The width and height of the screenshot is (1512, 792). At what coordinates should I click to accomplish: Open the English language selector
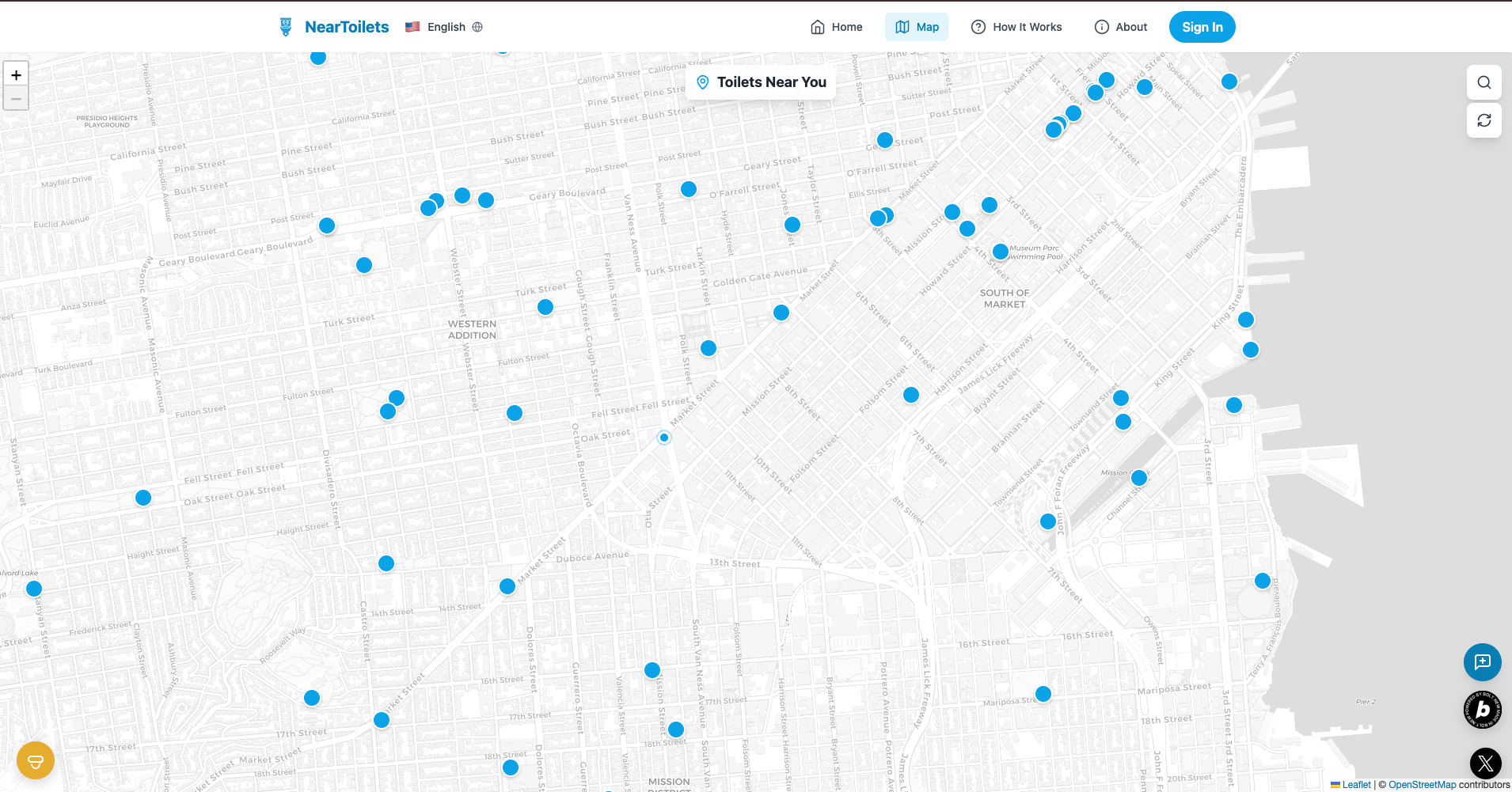point(443,27)
